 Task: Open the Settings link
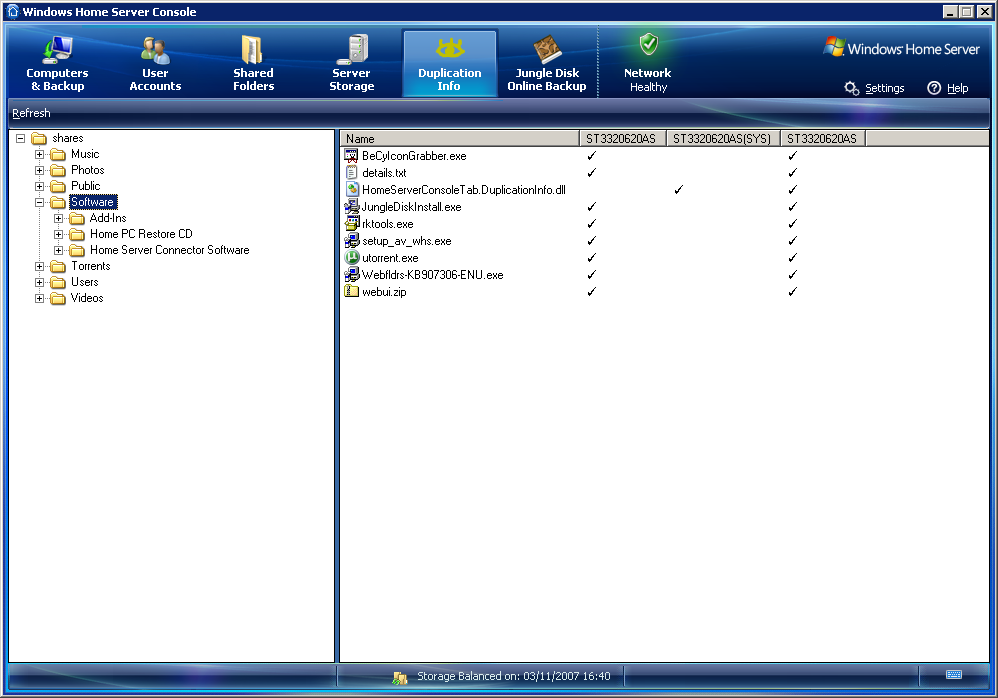[x=885, y=88]
